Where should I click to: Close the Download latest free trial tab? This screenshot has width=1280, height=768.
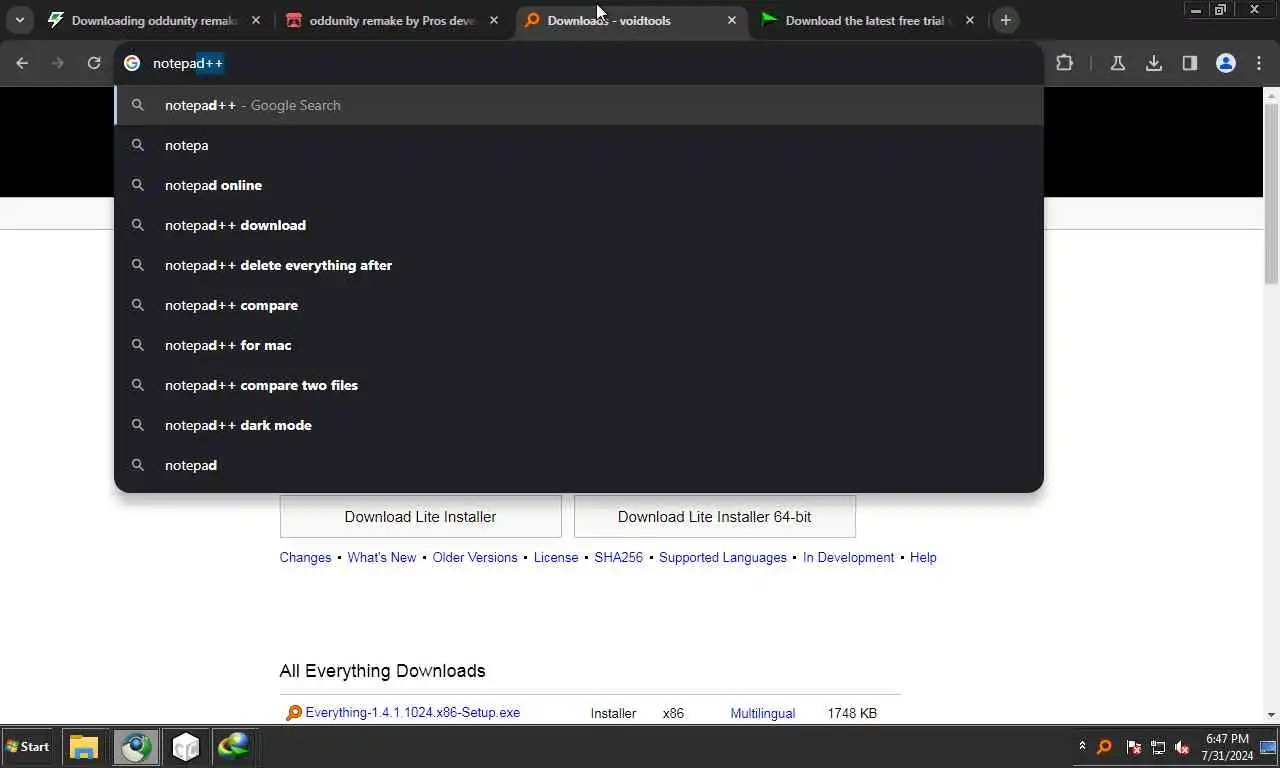click(x=970, y=20)
